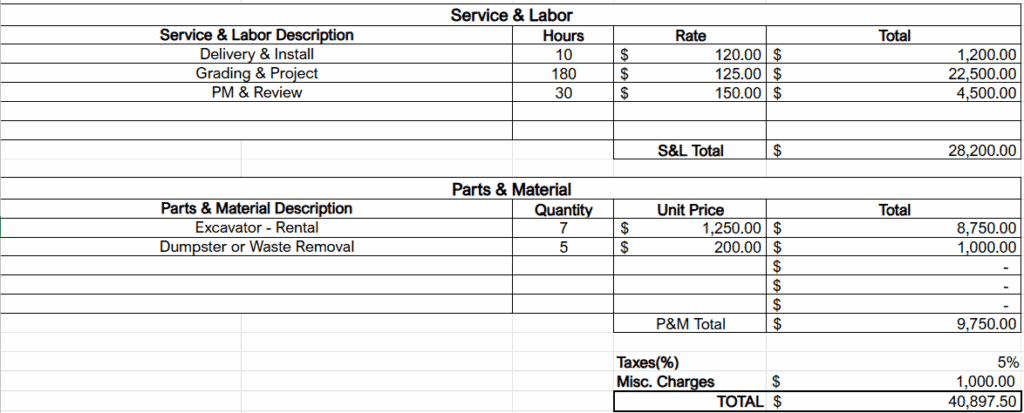Select the Misc. Charges amount 1,000.00
Viewport: 1024px width, 413px height.
click(893, 382)
